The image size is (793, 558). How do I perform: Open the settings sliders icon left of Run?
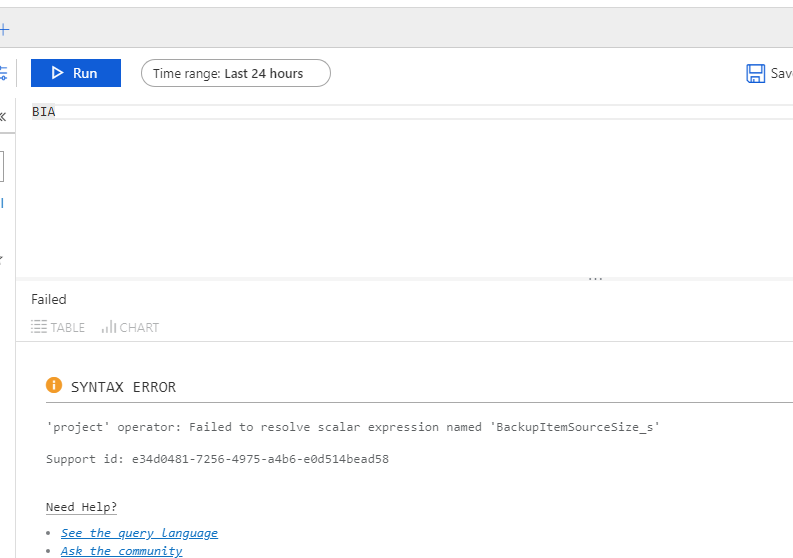click(x=3, y=73)
